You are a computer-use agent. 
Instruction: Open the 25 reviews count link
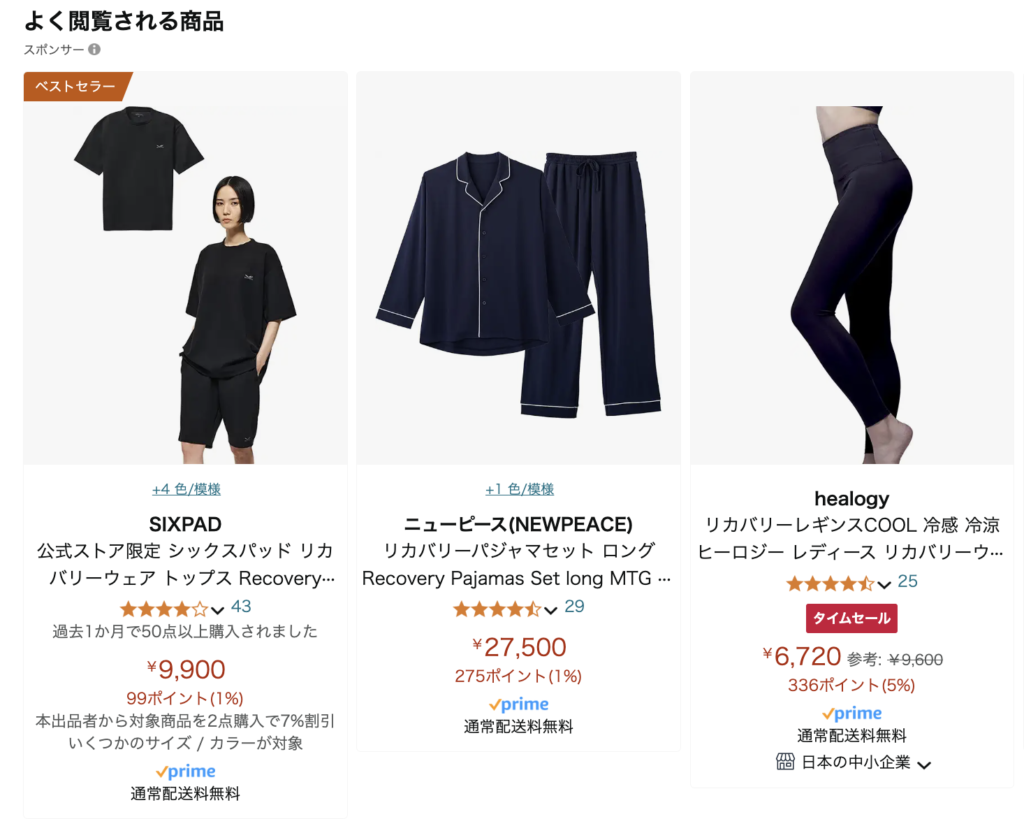click(x=908, y=581)
